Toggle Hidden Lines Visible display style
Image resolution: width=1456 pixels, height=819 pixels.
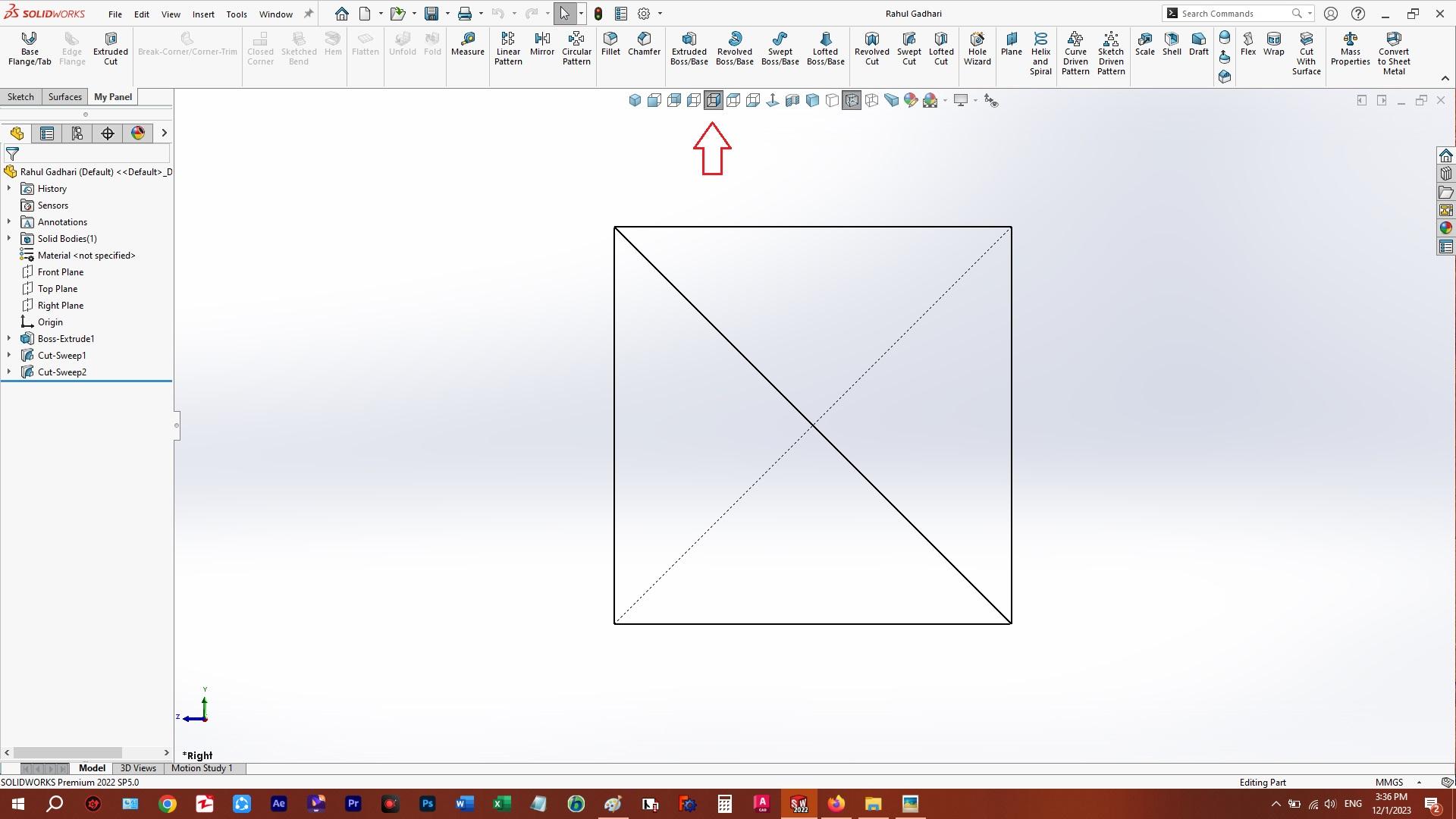point(852,100)
